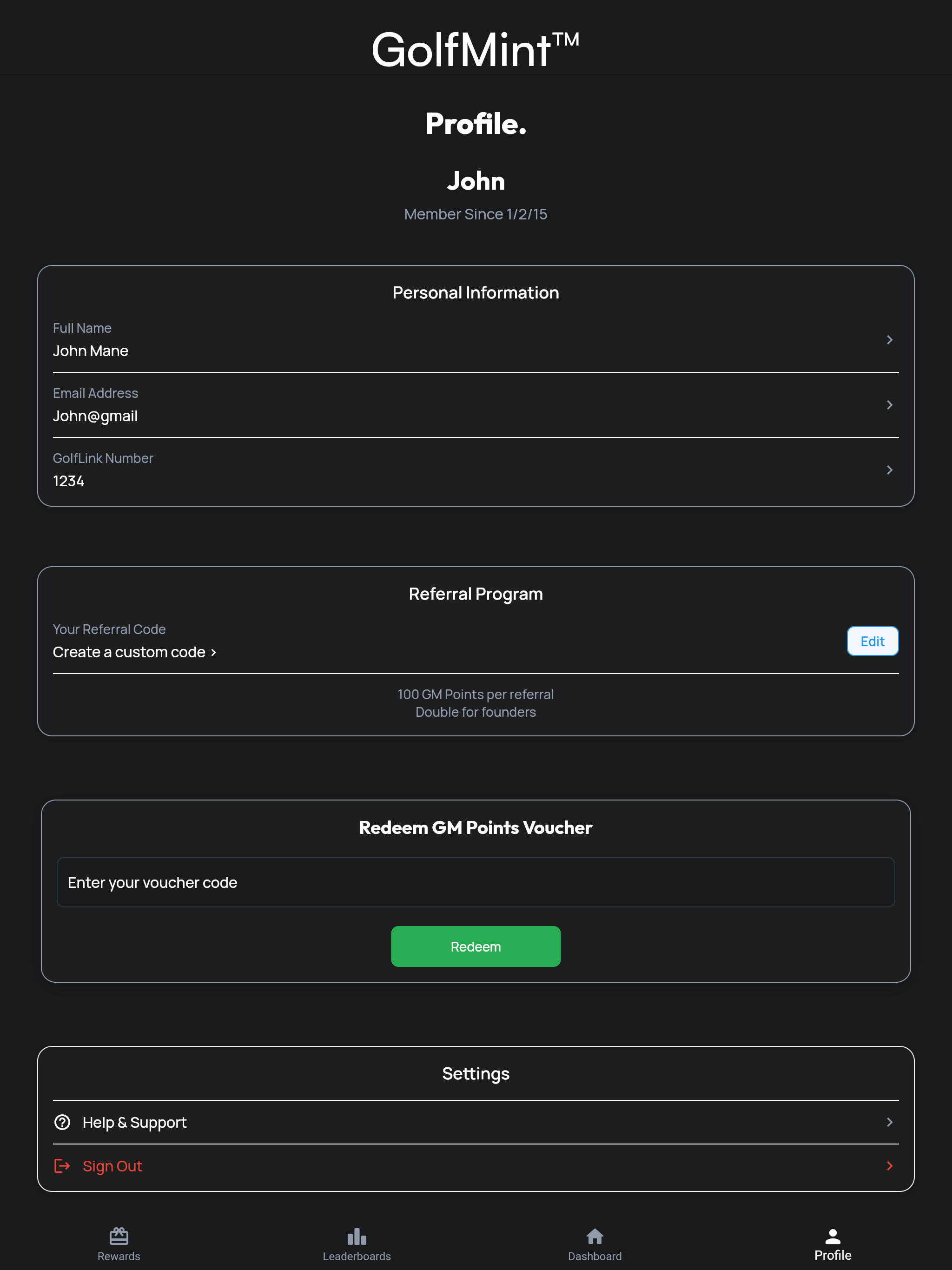Go to Dashboard home icon

(x=595, y=1236)
